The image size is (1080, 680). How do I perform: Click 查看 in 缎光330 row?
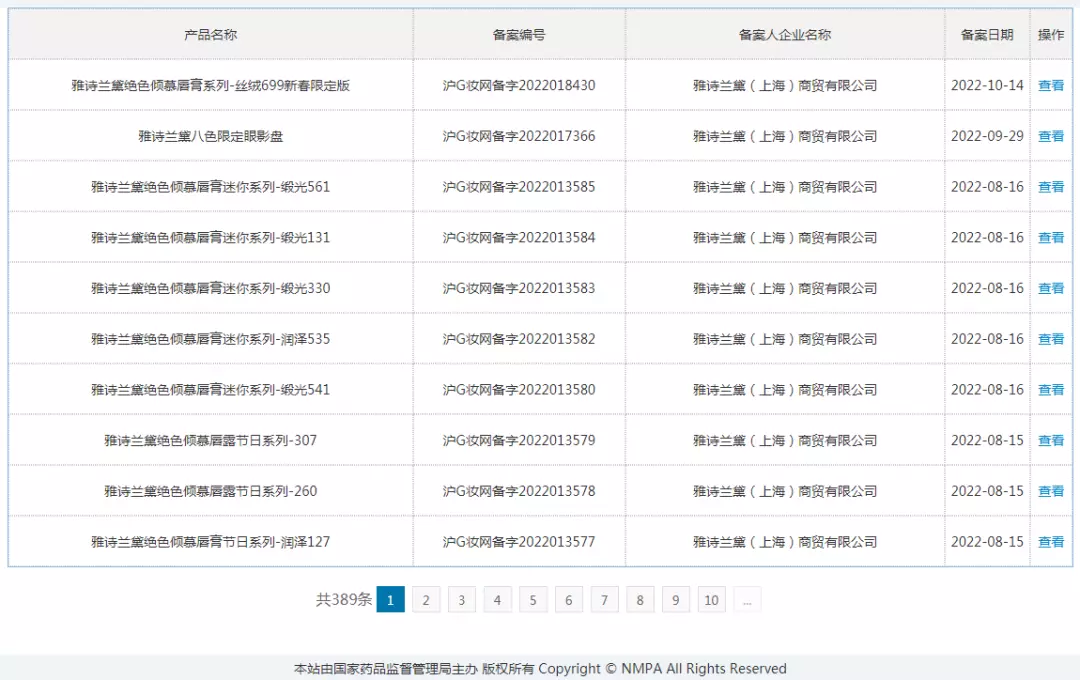point(1050,288)
